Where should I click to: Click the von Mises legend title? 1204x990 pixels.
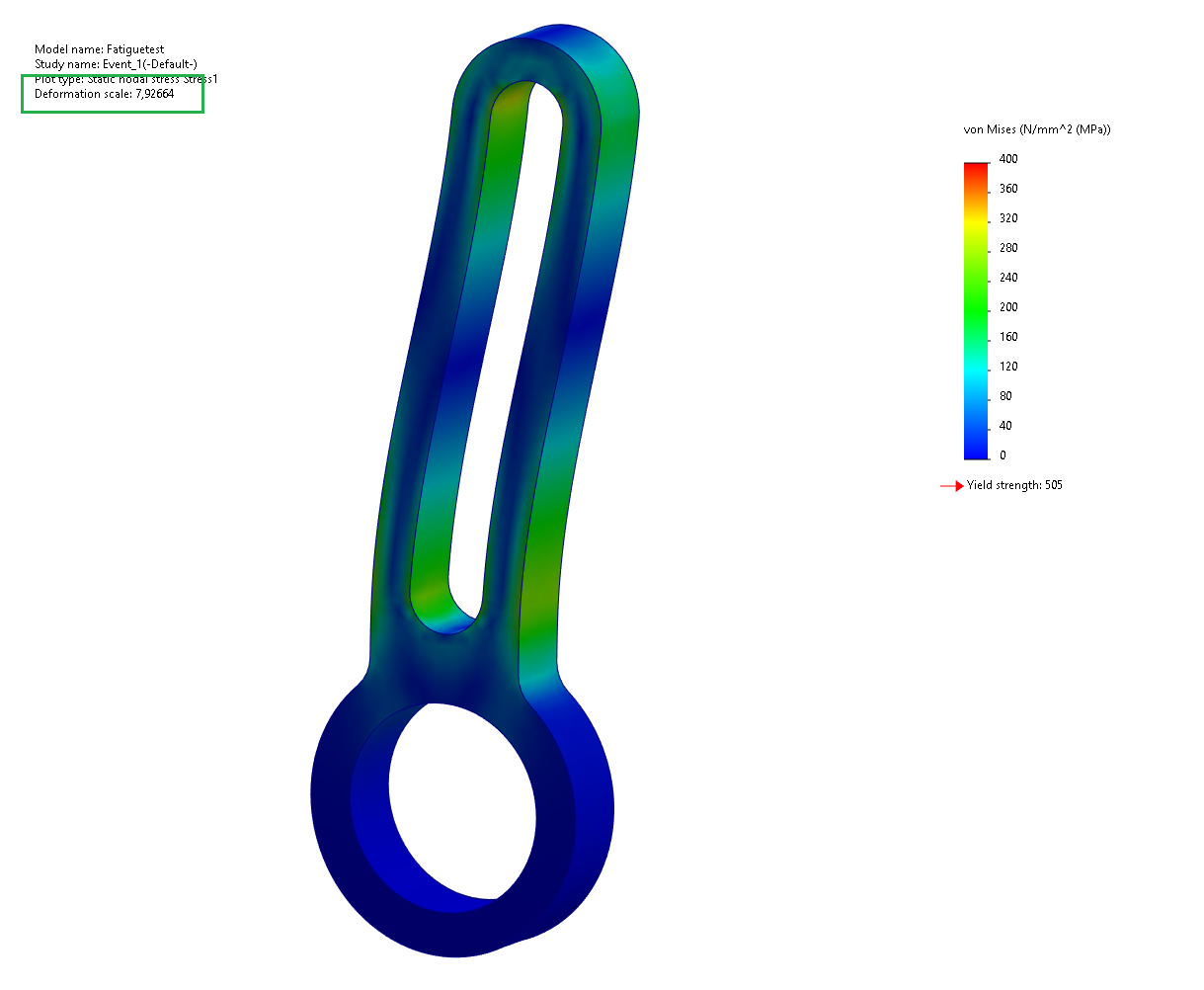[1037, 129]
